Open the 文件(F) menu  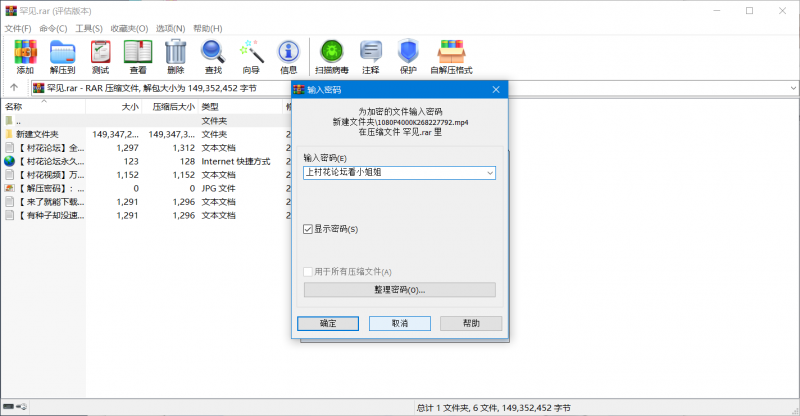[18, 29]
